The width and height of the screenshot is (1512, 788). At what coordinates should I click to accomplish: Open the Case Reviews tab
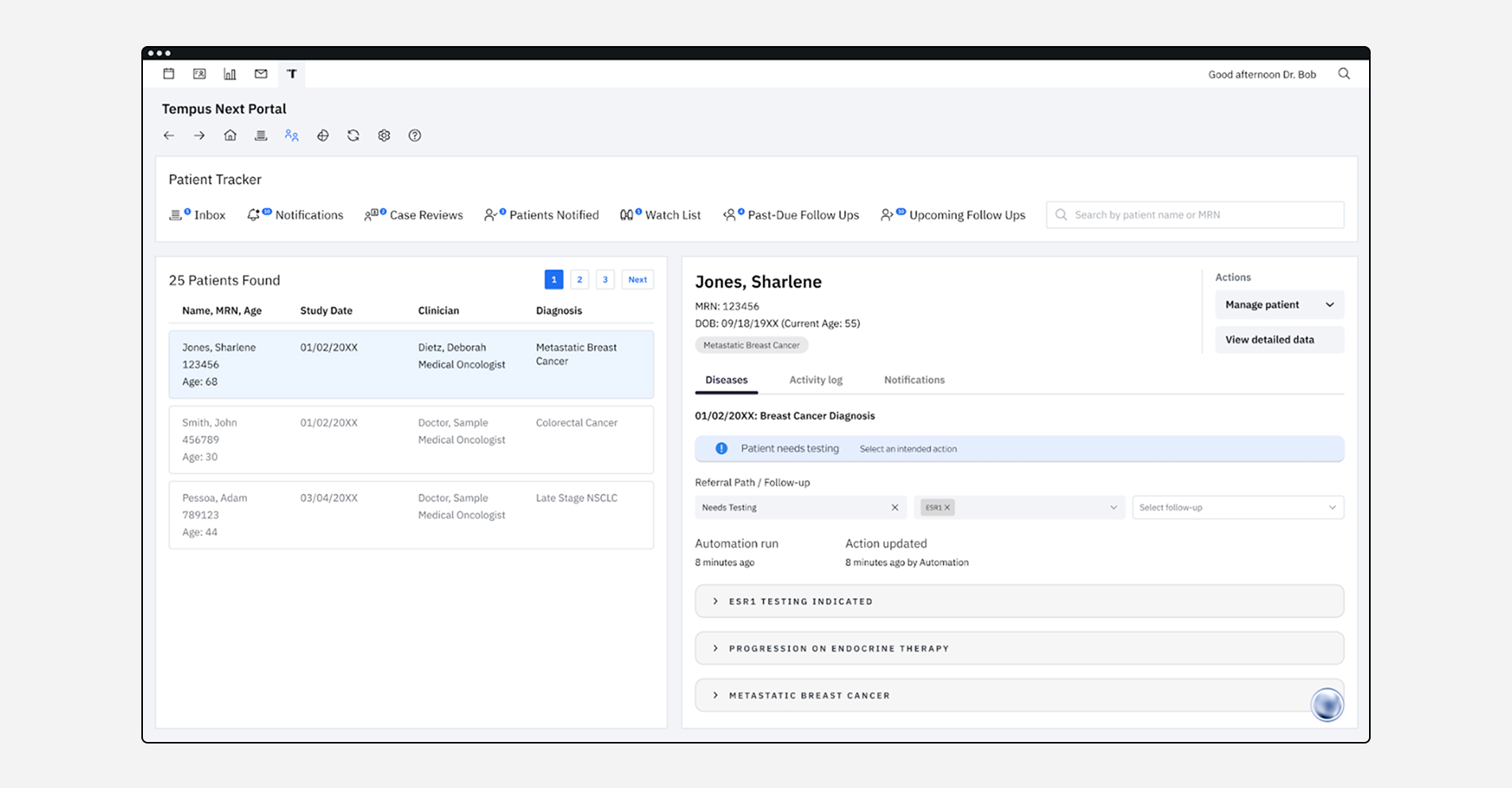coord(414,215)
